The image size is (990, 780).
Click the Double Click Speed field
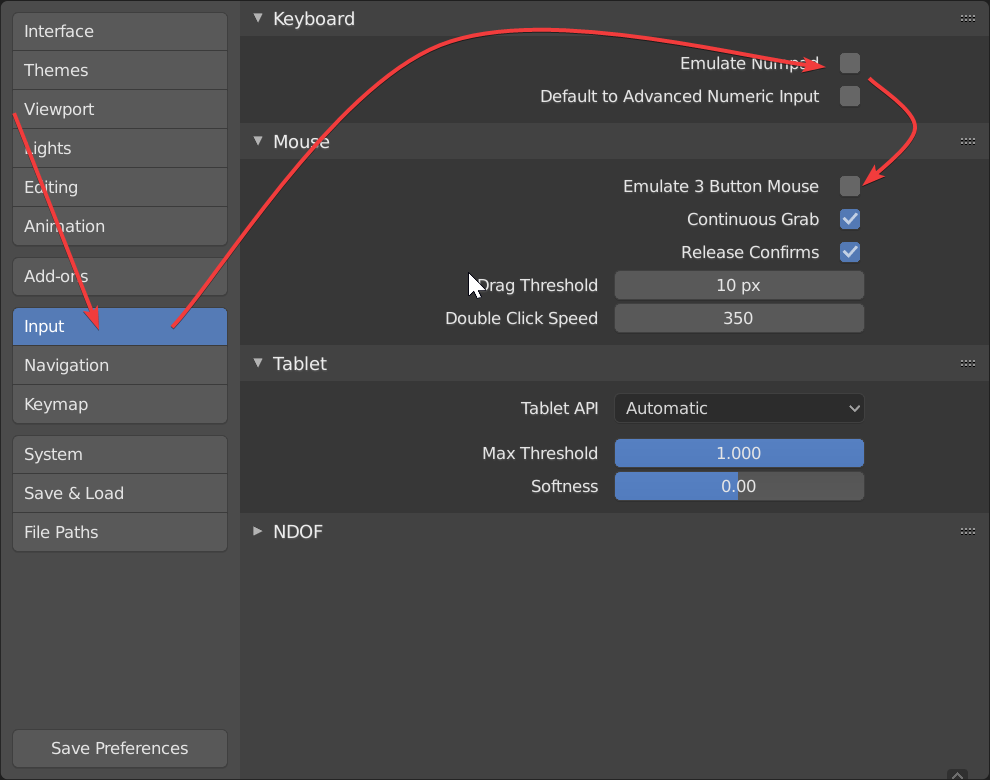[x=739, y=318]
